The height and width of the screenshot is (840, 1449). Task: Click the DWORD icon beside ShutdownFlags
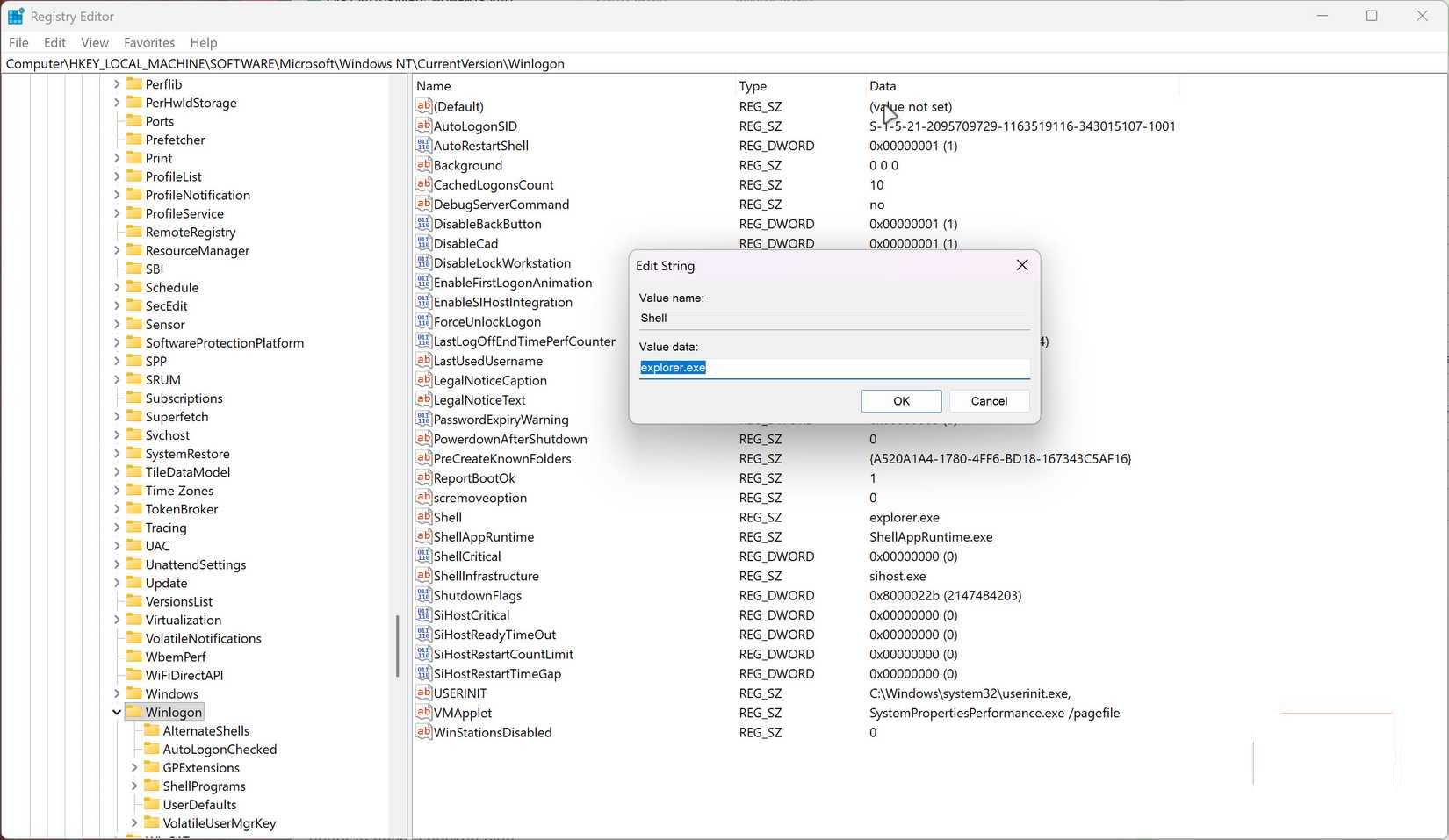point(424,595)
